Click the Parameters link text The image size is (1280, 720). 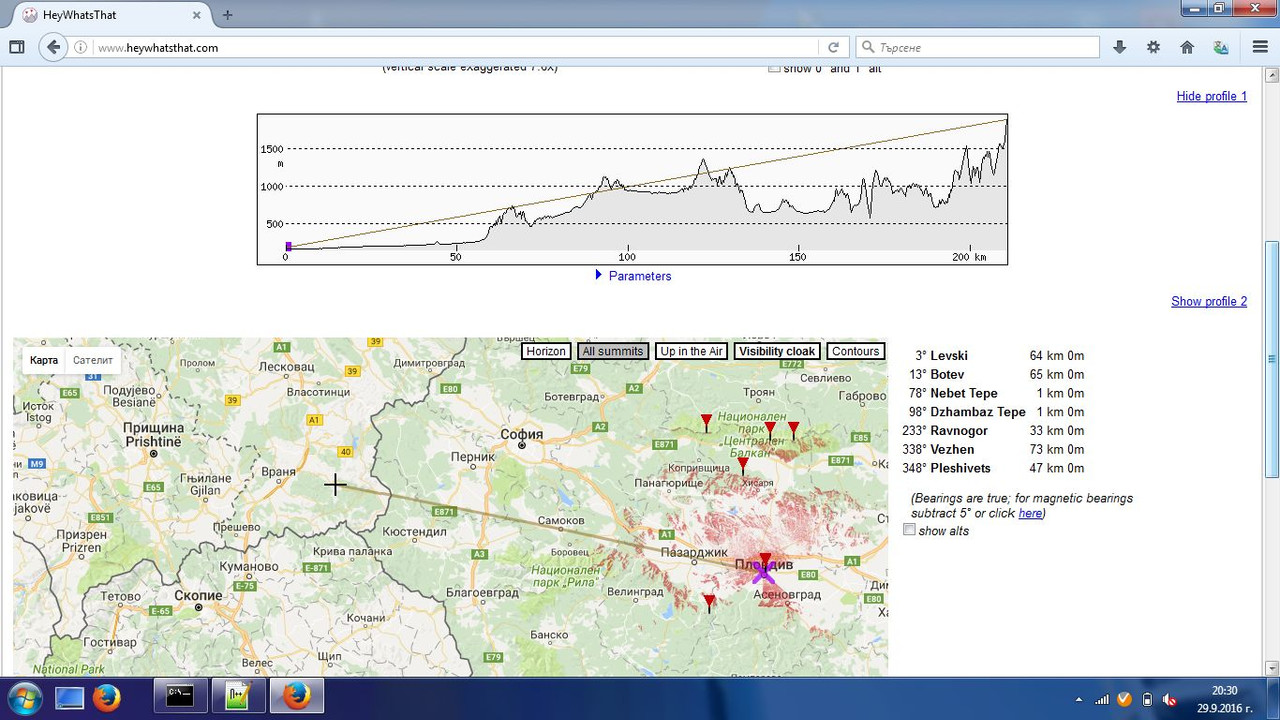click(640, 276)
